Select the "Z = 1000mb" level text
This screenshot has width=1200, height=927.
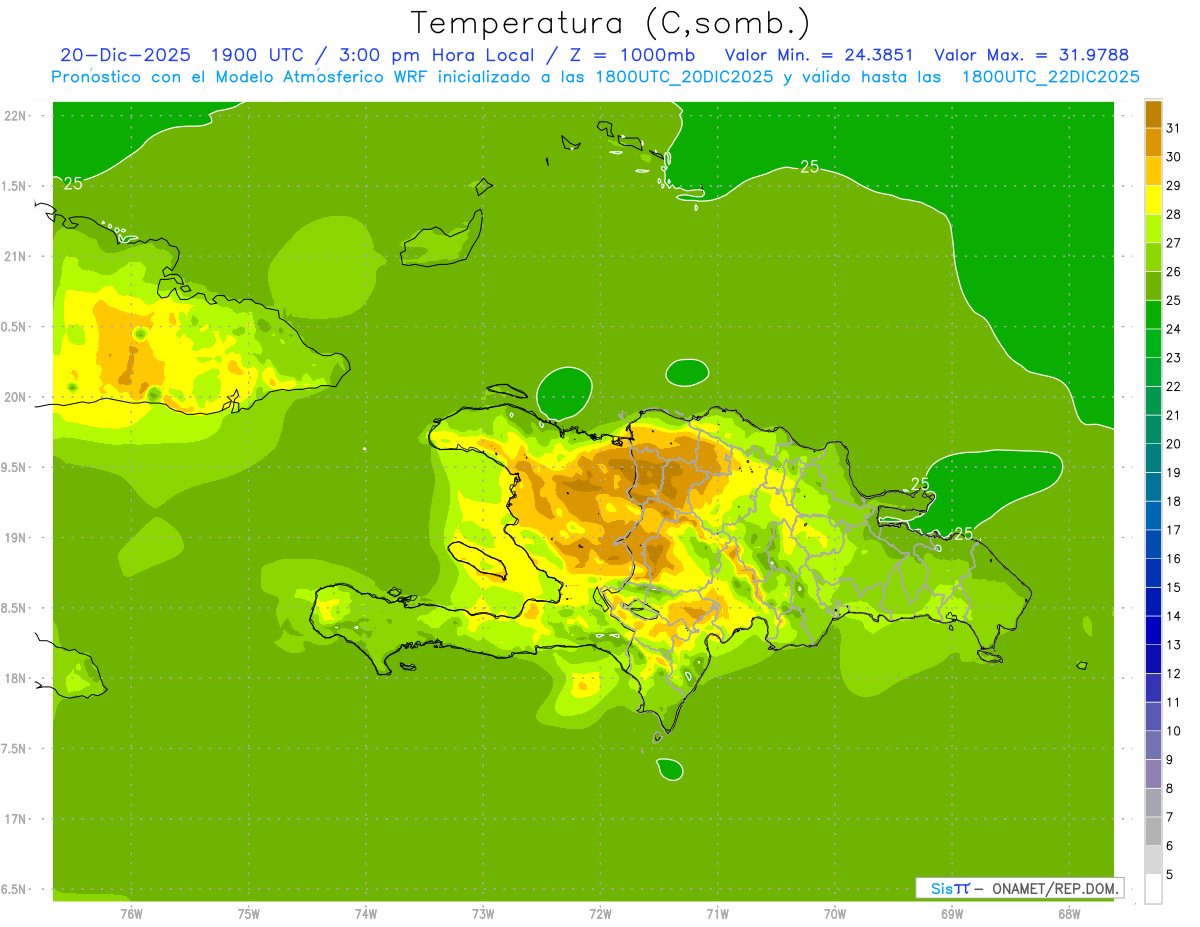(633, 55)
